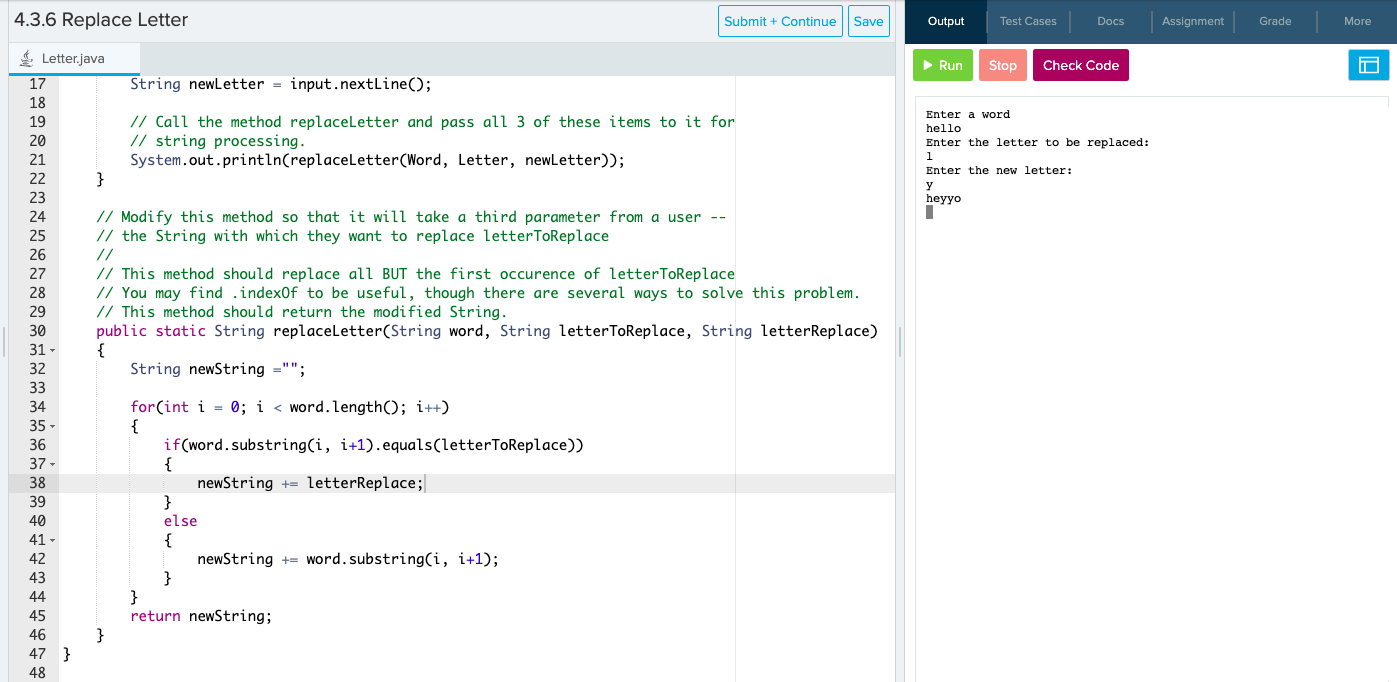Click the comment on line 28

pos(478,293)
